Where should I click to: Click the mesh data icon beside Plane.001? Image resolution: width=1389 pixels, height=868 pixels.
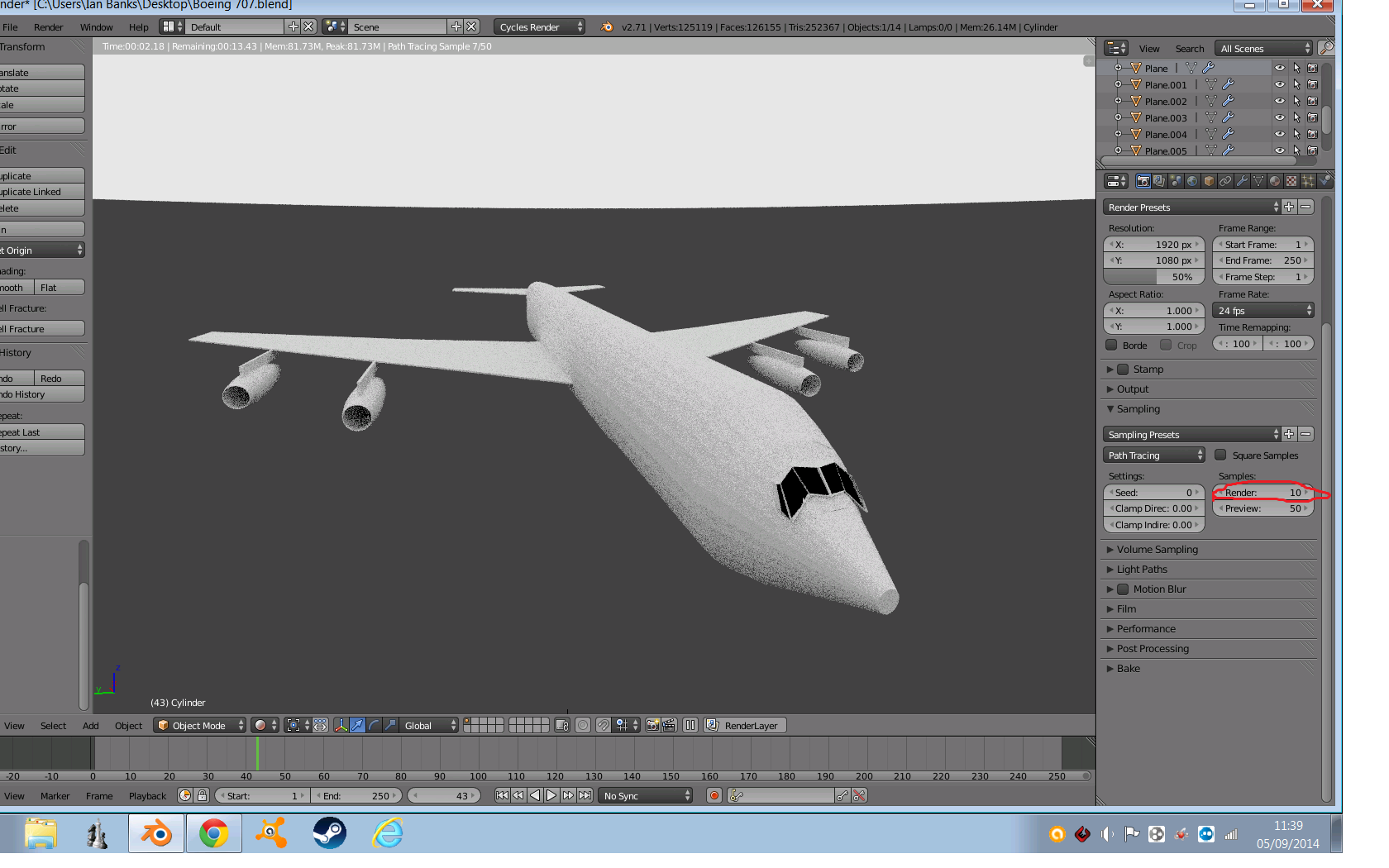point(1211,84)
